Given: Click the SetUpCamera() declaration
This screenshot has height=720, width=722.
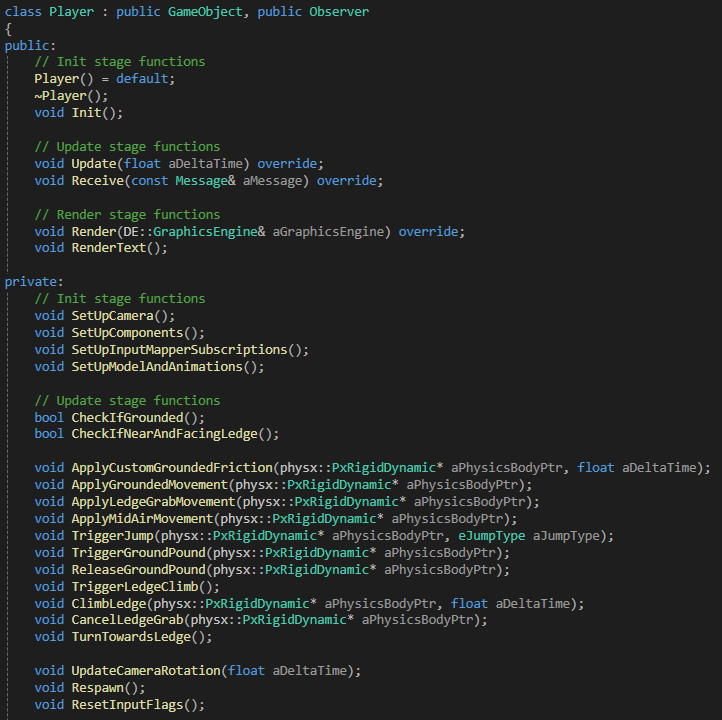Looking at the screenshot, I should (x=105, y=316).
